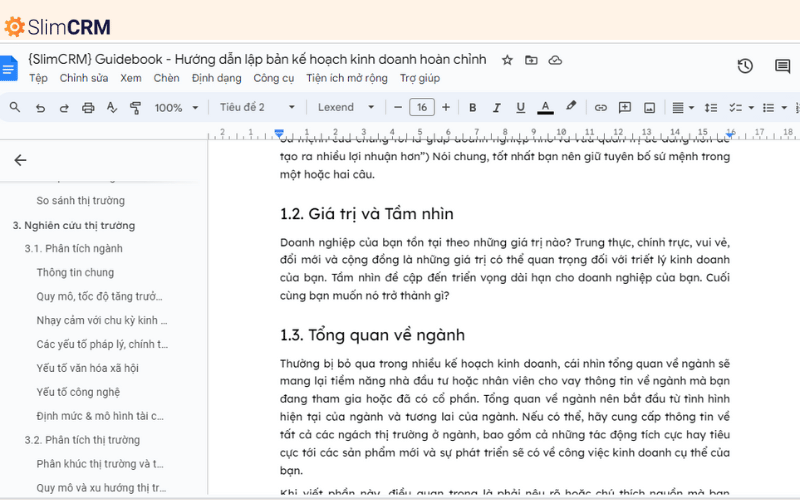This screenshot has height=500, width=800.
Task: Jump to 3.1. Phân tích ngành
Action: point(73,248)
